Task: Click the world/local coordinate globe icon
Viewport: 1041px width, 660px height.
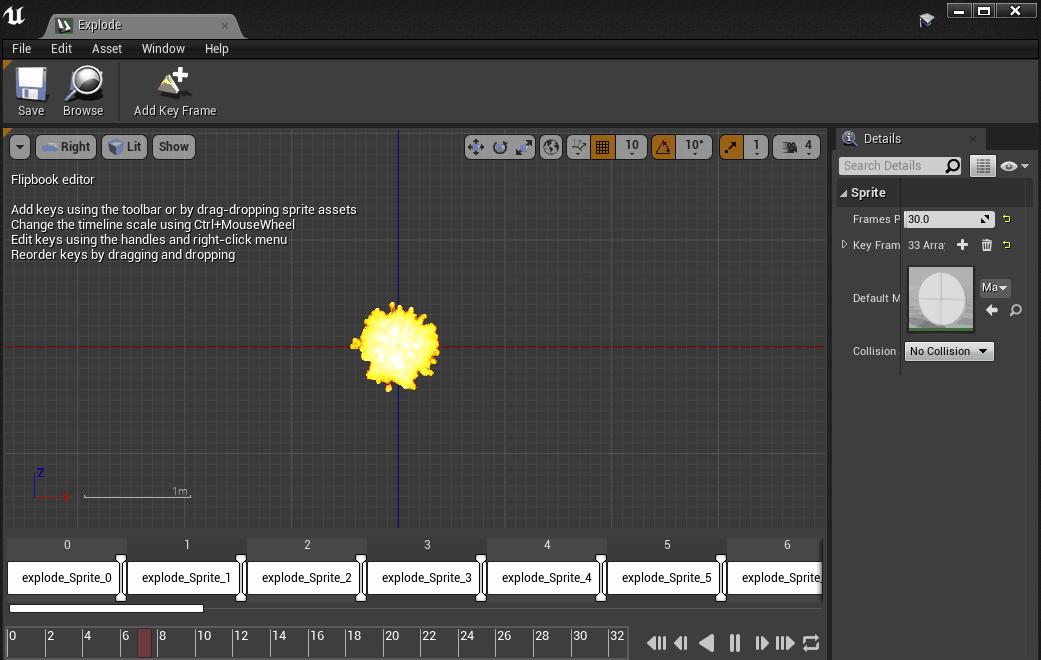Action: point(549,147)
